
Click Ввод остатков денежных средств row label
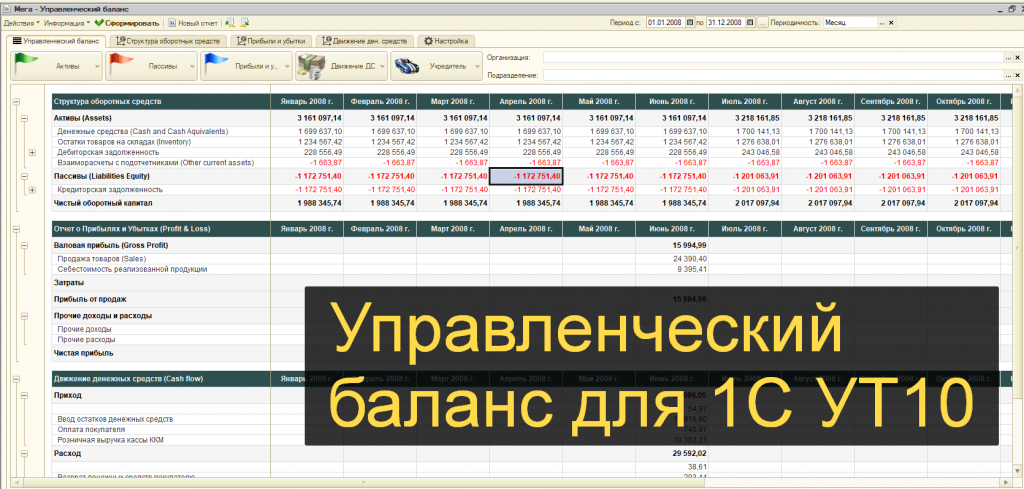tap(116, 419)
